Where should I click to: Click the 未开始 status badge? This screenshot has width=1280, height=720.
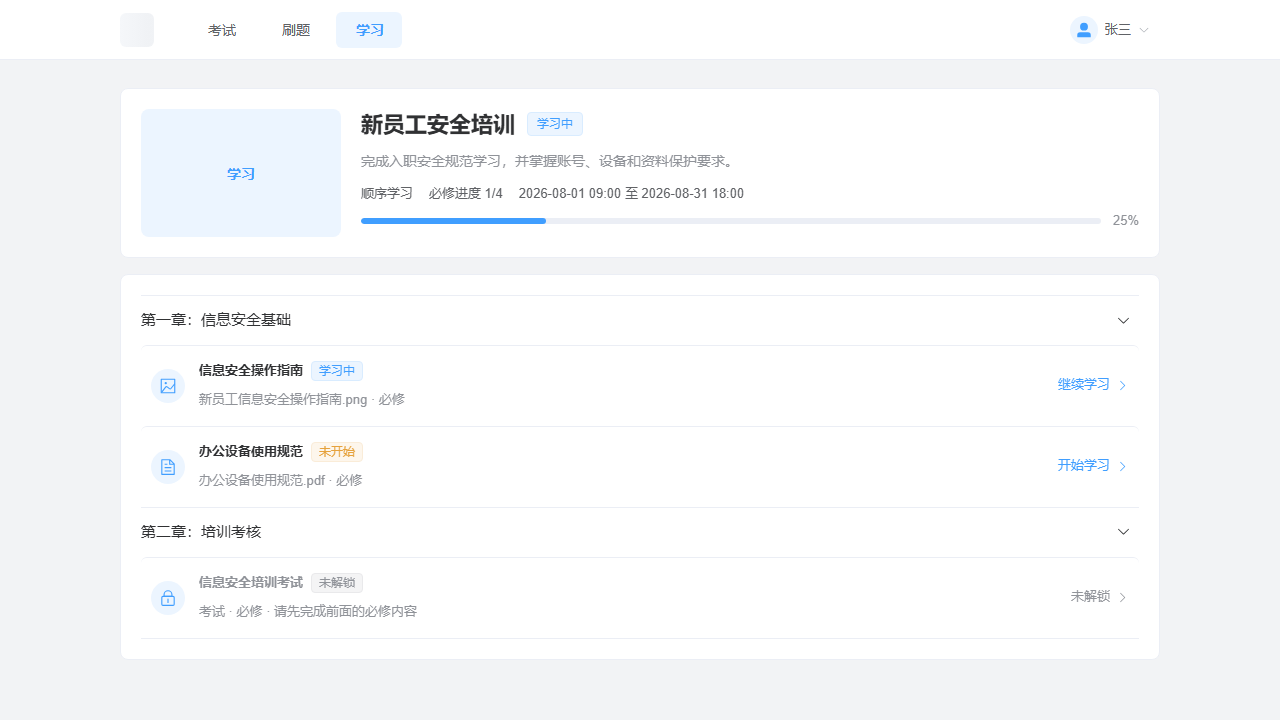coord(337,452)
